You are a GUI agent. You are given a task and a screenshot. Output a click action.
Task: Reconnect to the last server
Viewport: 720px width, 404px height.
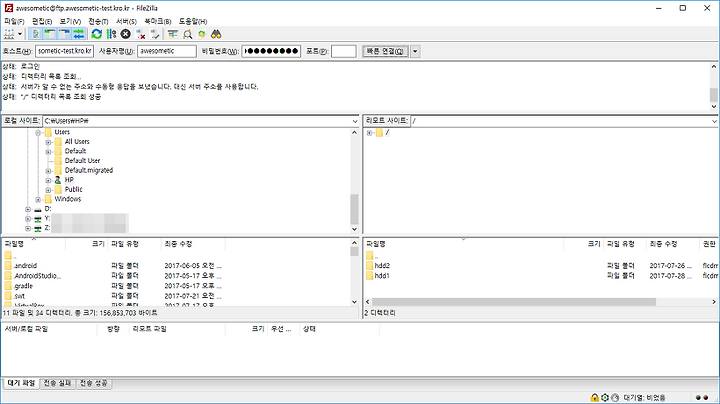pos(155,34)
